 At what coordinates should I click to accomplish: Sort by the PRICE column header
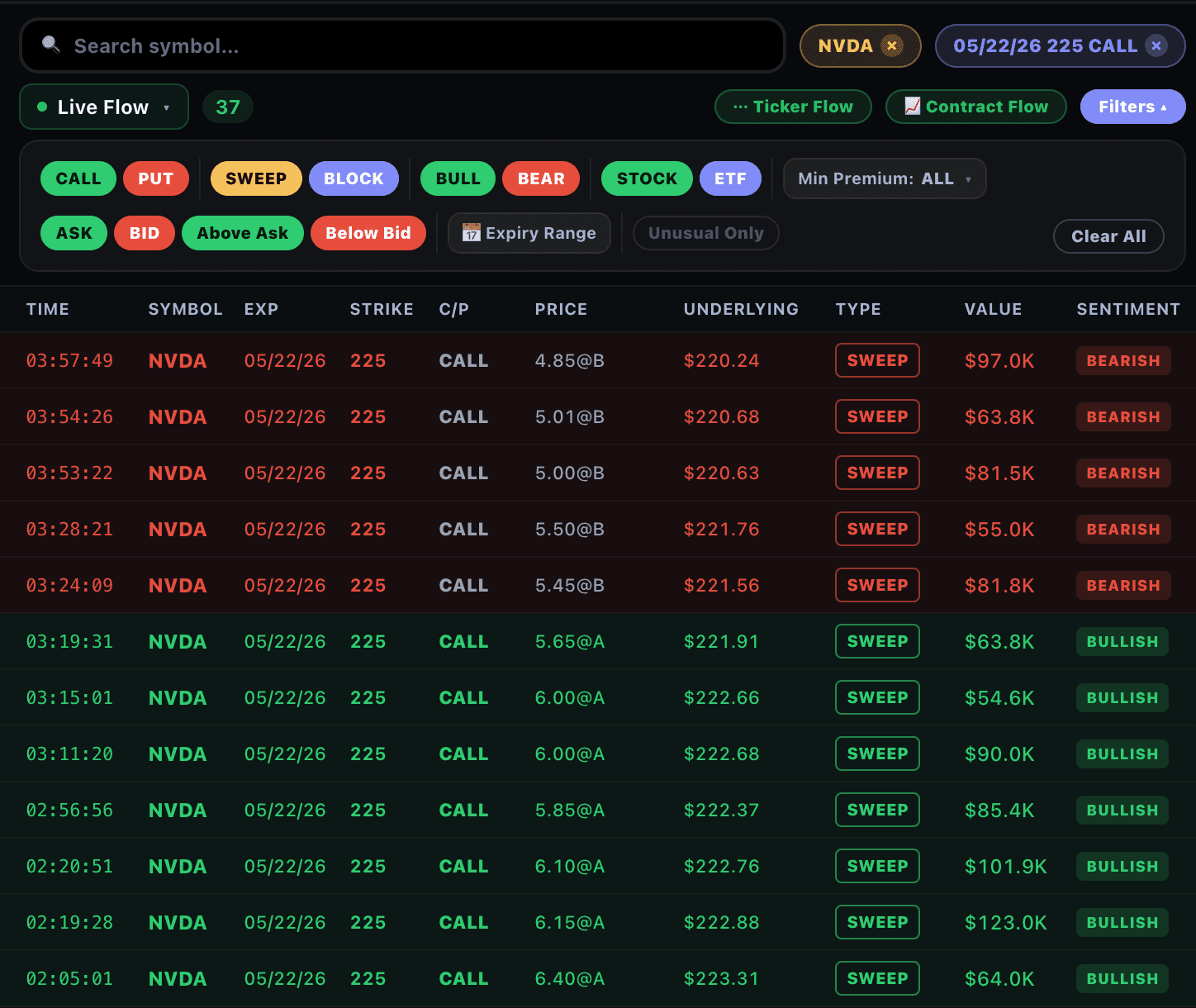(562, 309)
